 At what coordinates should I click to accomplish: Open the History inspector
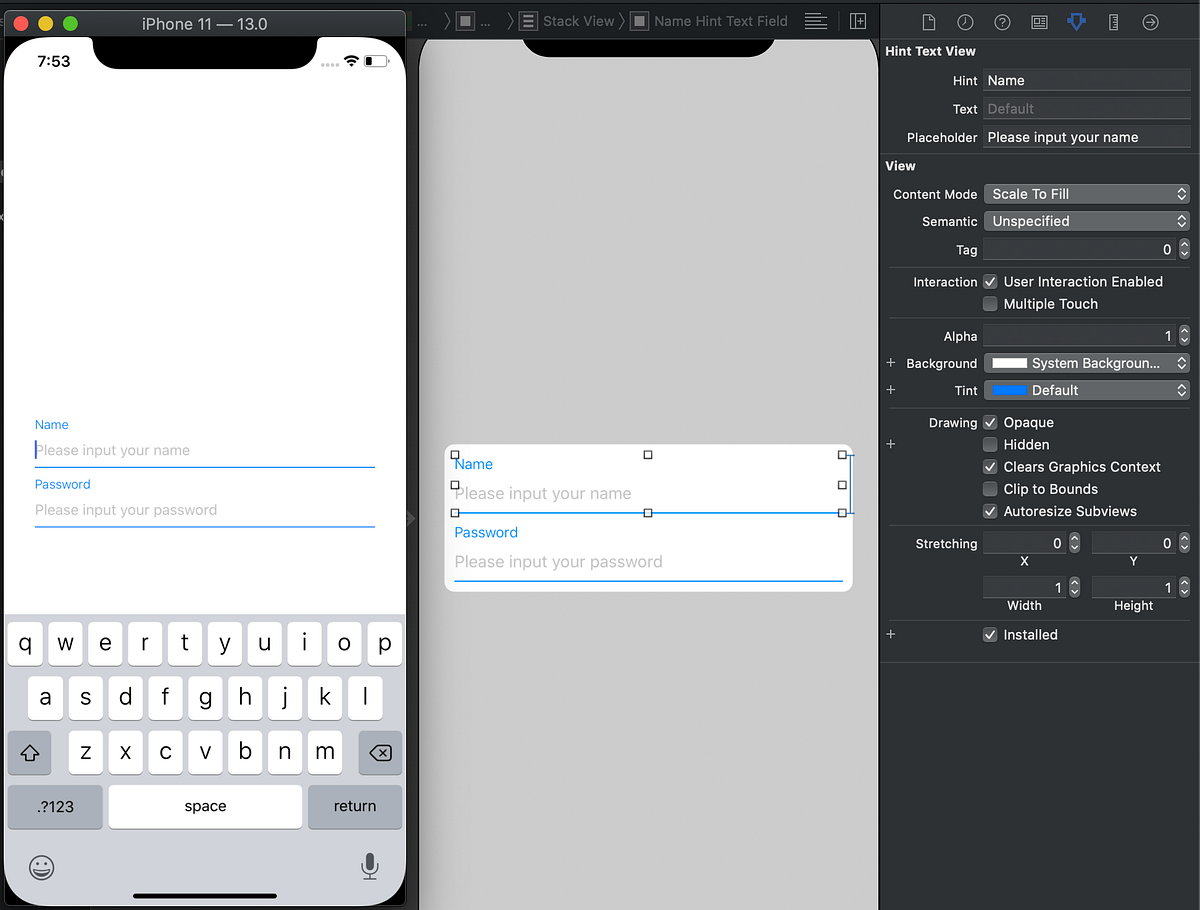[967, 21]
